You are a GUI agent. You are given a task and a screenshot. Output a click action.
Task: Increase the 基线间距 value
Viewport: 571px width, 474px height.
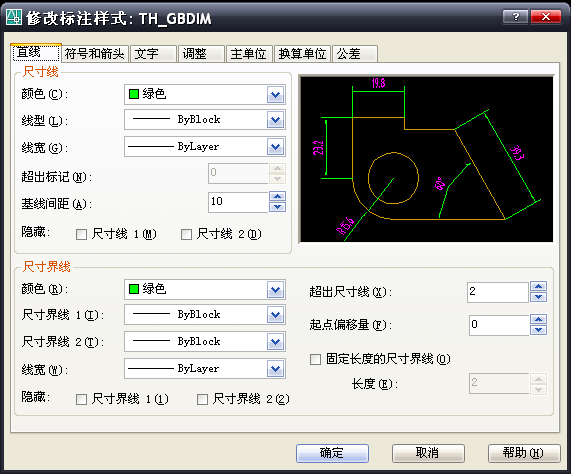[277, 197]
